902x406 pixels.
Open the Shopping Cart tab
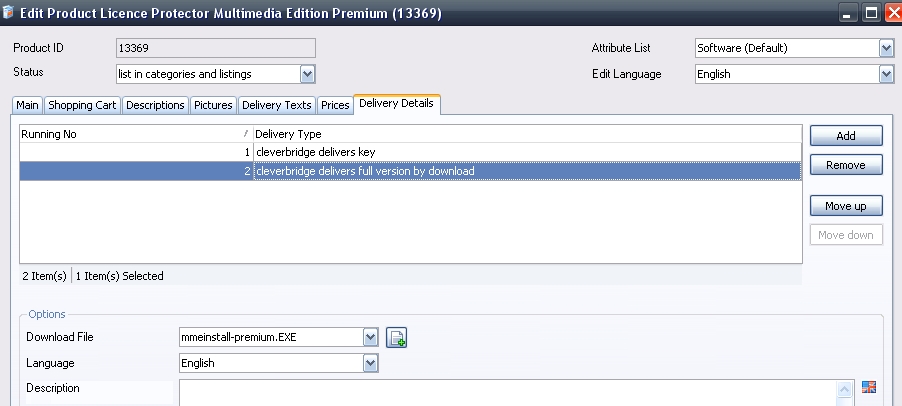(83, 105)
